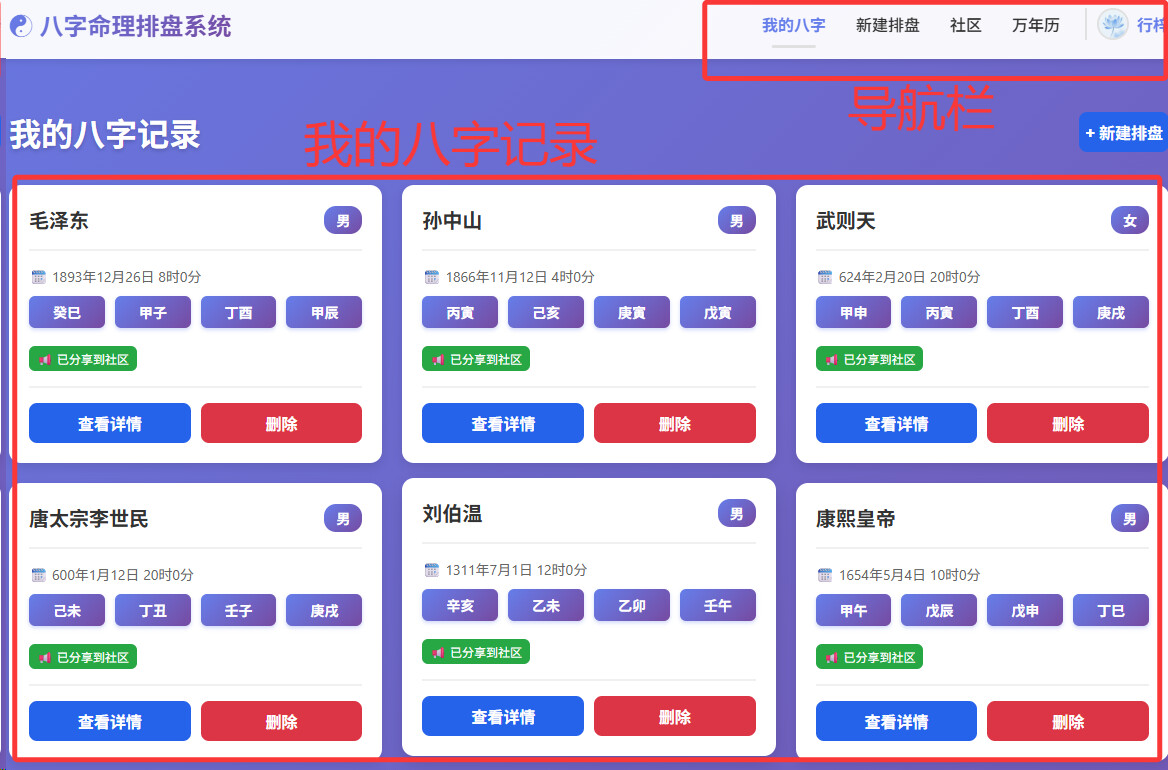View details of 刘伯温 record
Image resolution: width=1168 pixels, height=770 pixels.
pos(502,716)
